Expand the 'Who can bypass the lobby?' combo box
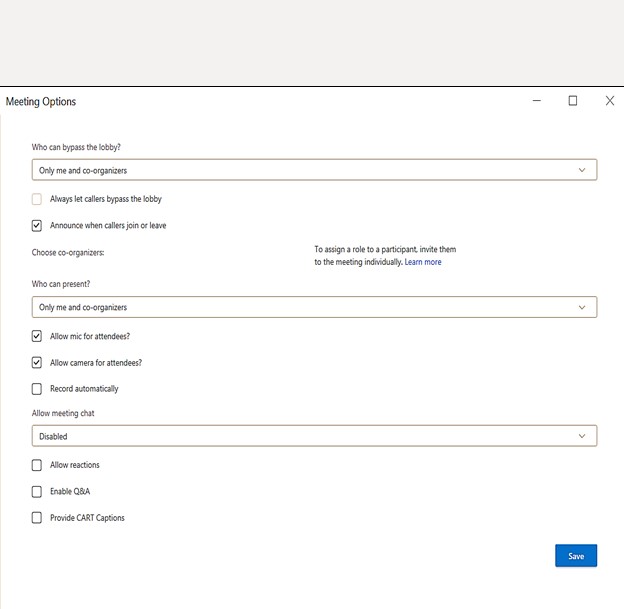Image resolution: width=624 pixels, height=609 pixels. coord(314,170)
